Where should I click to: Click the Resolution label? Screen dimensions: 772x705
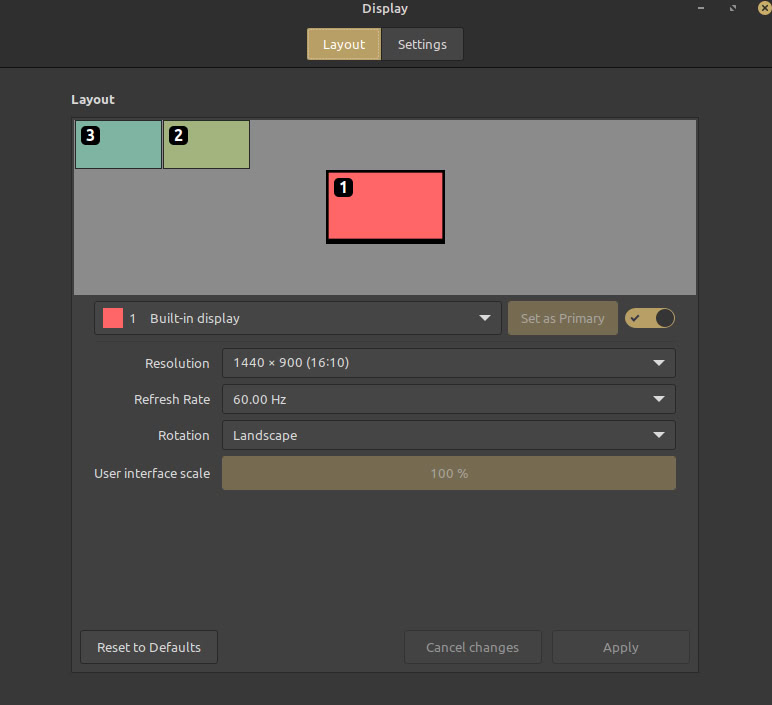point(177,363)
